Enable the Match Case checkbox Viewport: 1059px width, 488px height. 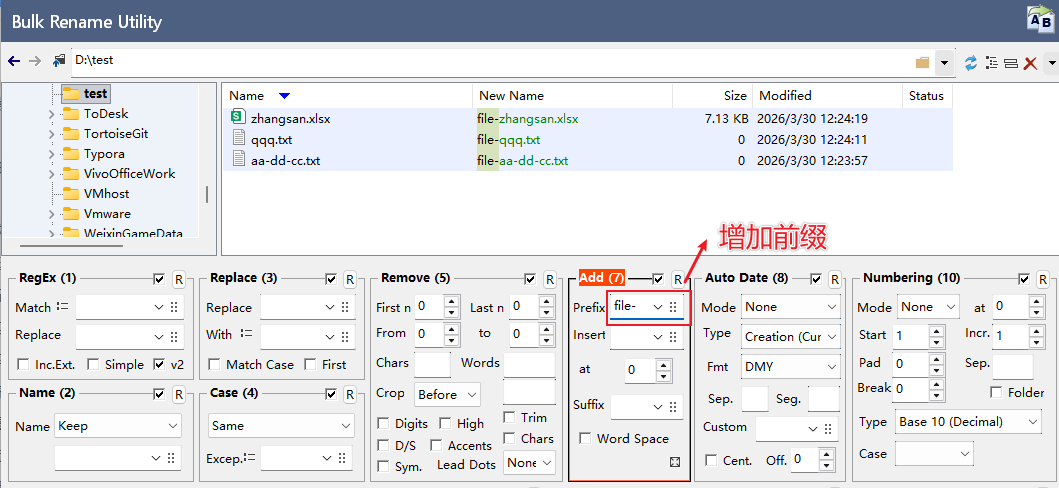pos(215,365)
